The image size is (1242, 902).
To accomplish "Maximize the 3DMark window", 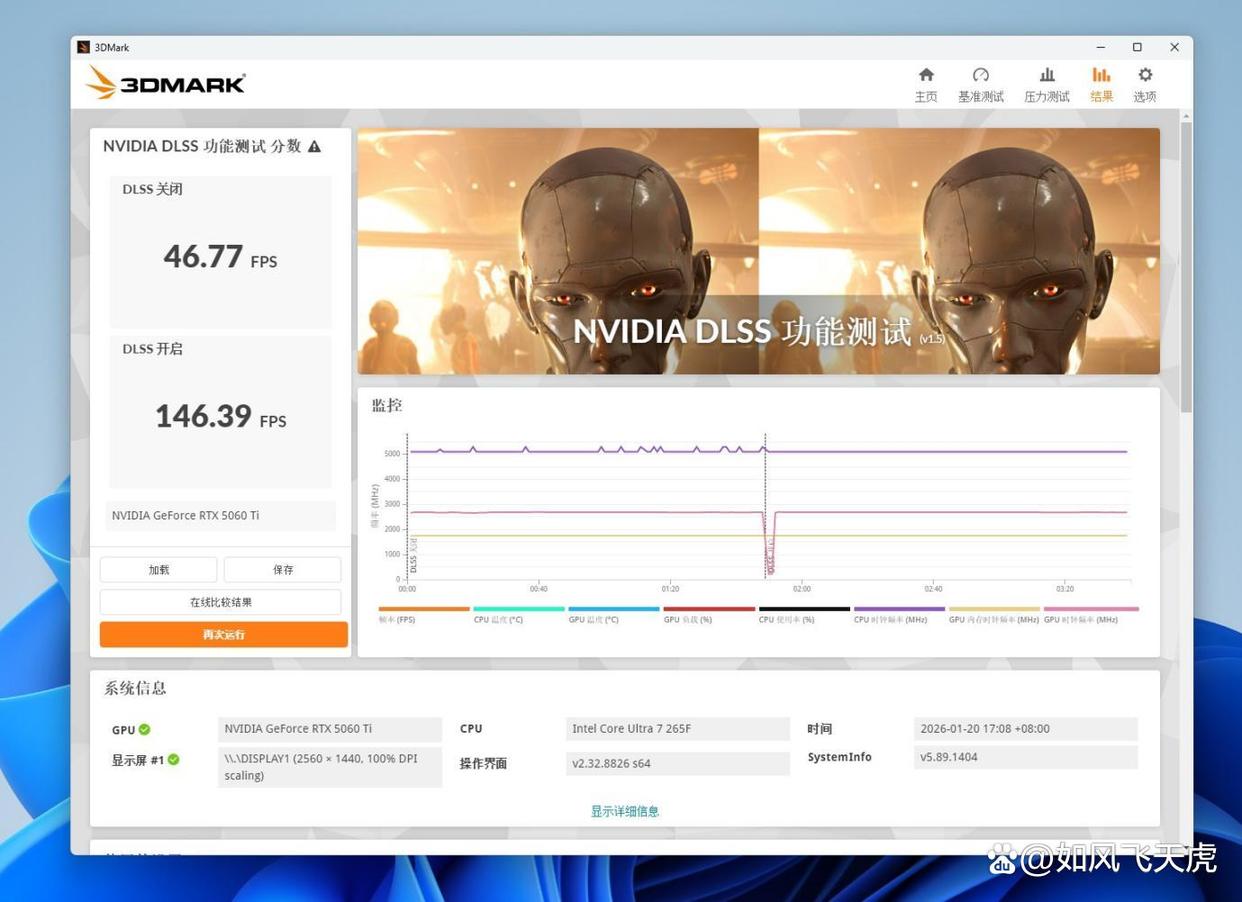I will [1137, 47].
